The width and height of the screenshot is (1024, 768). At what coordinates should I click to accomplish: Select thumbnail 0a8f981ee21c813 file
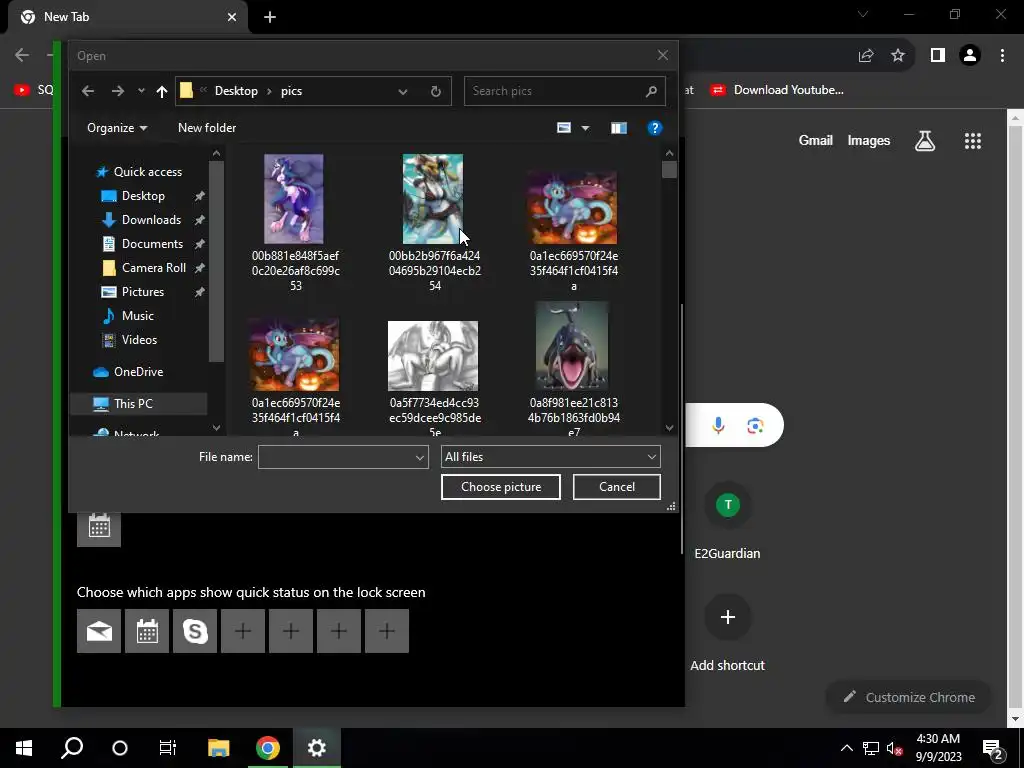572,346
